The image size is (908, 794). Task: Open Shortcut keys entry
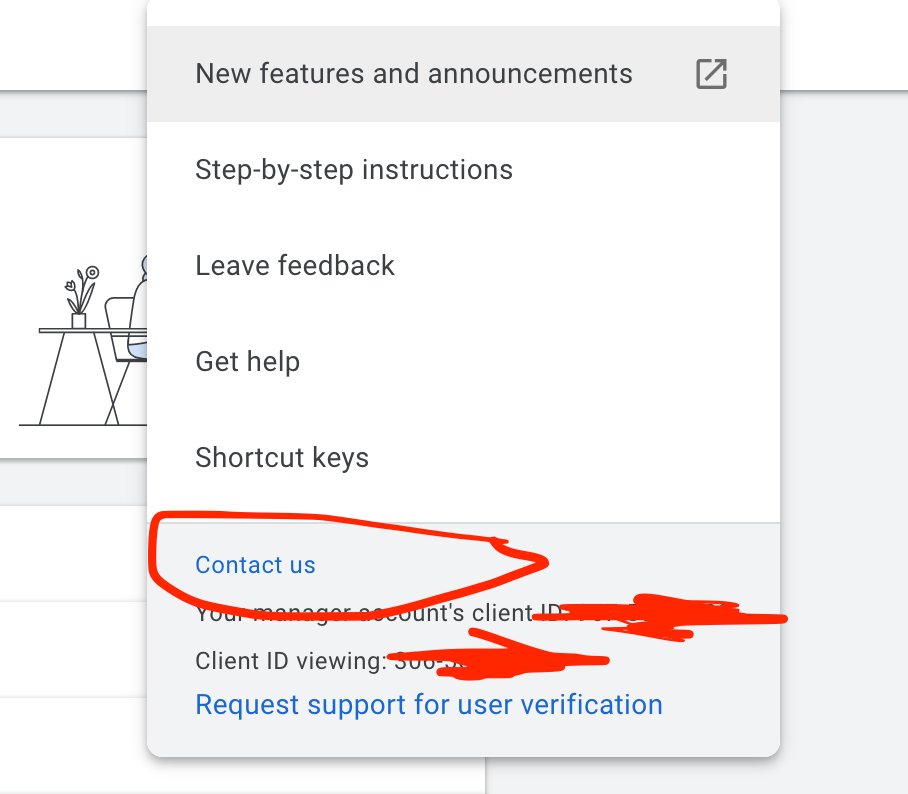(x=282, y=458)
